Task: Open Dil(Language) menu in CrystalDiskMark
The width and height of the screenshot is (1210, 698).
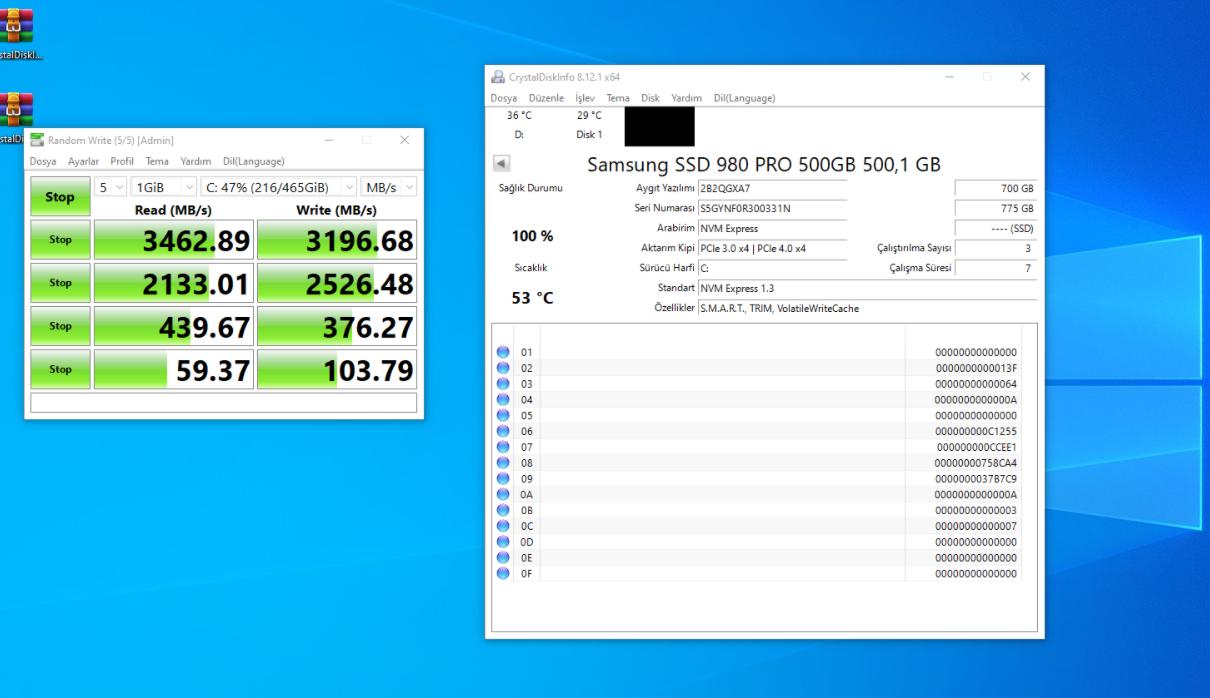Action: coord(253,161)
